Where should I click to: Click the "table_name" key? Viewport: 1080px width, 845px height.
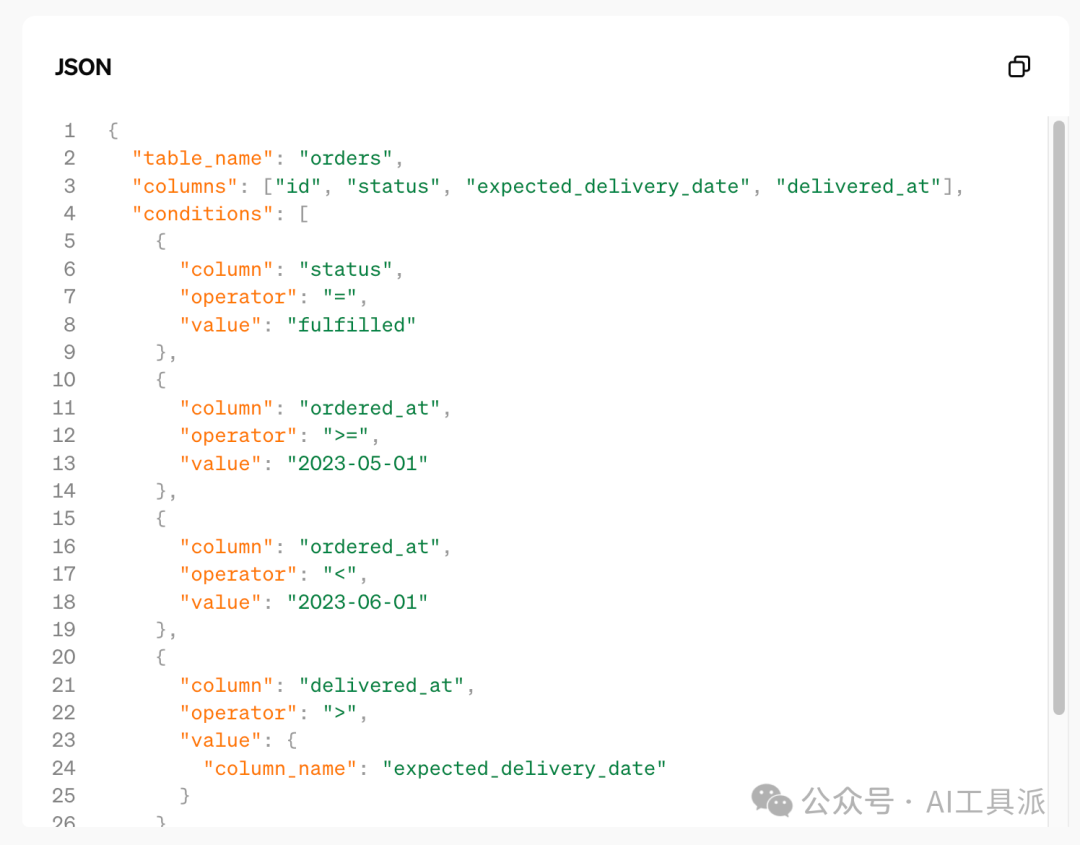tap(203, 158)
